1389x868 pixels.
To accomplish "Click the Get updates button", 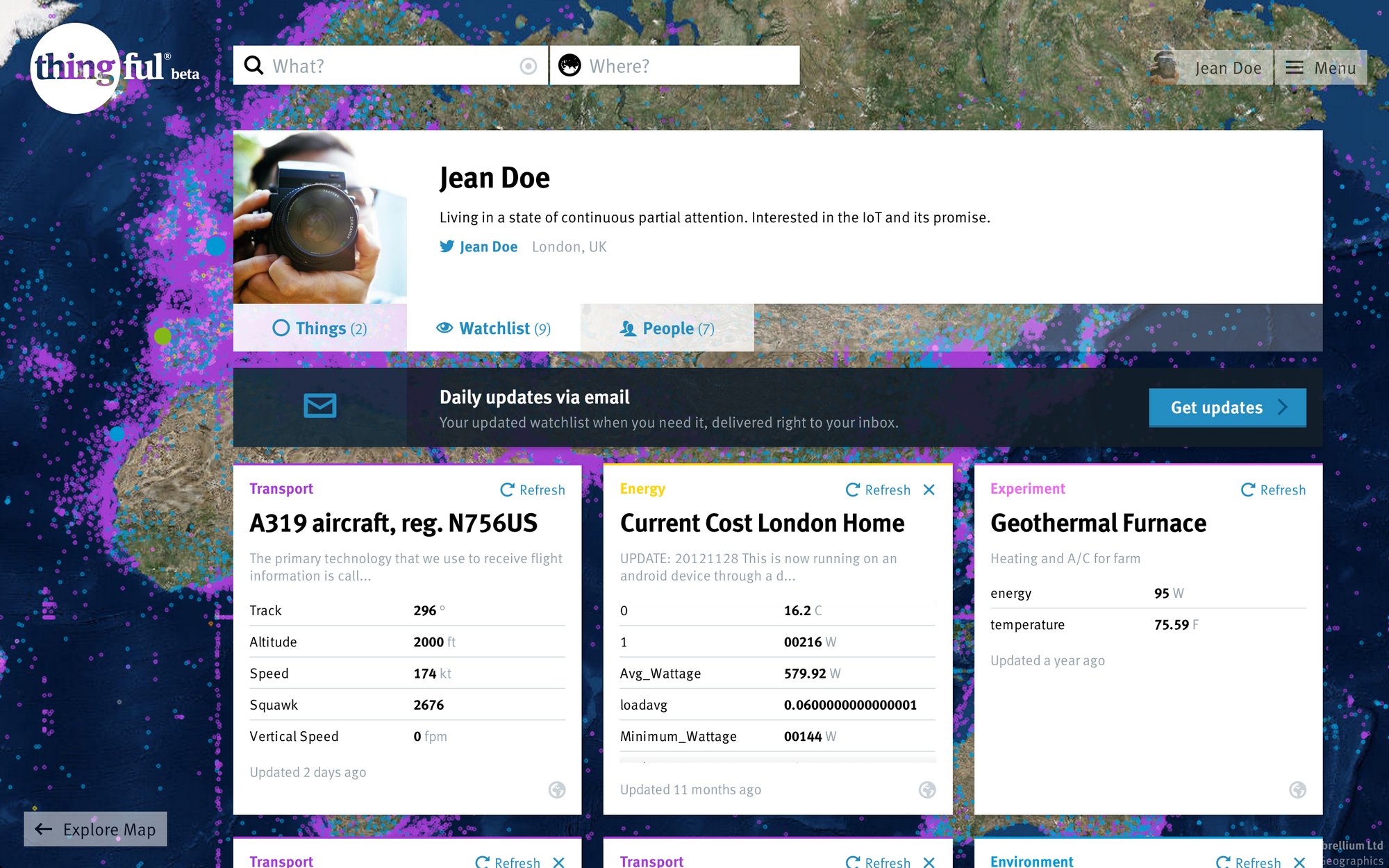I will point(1227,408).
